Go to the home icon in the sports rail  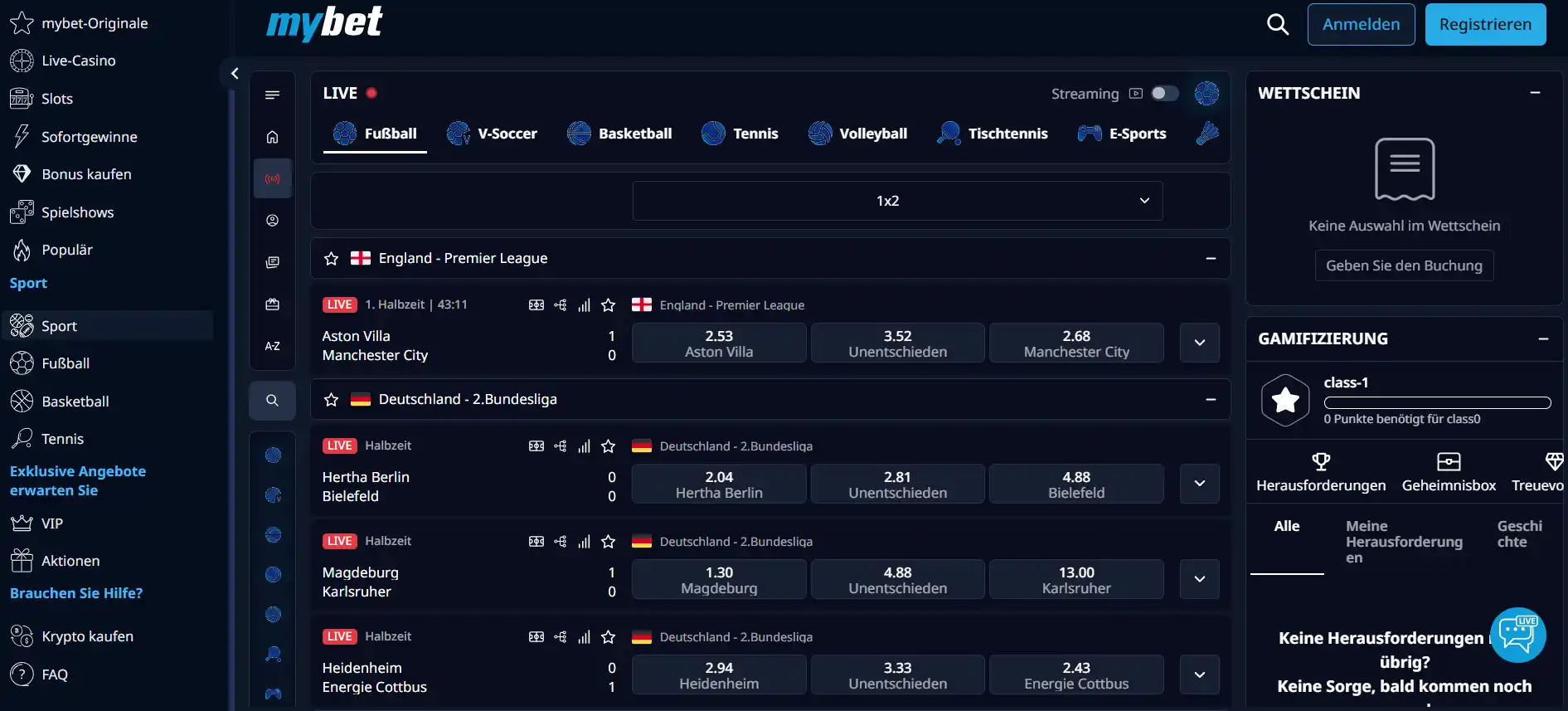pos(272,138)
